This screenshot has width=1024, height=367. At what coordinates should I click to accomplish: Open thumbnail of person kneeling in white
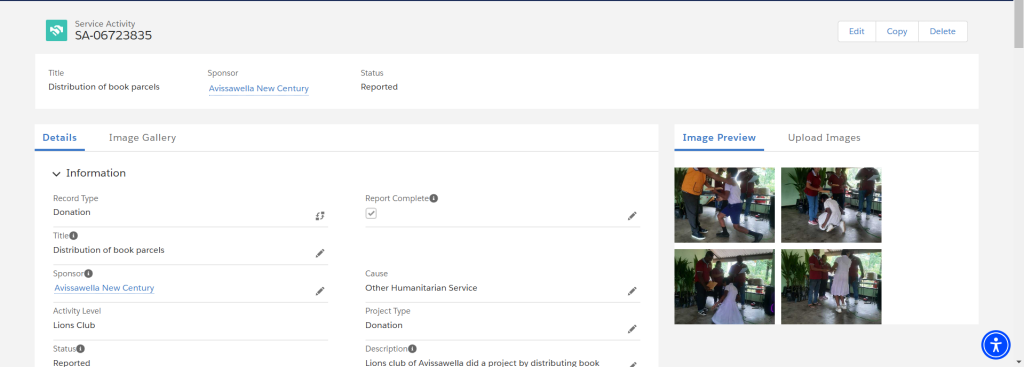831,205
